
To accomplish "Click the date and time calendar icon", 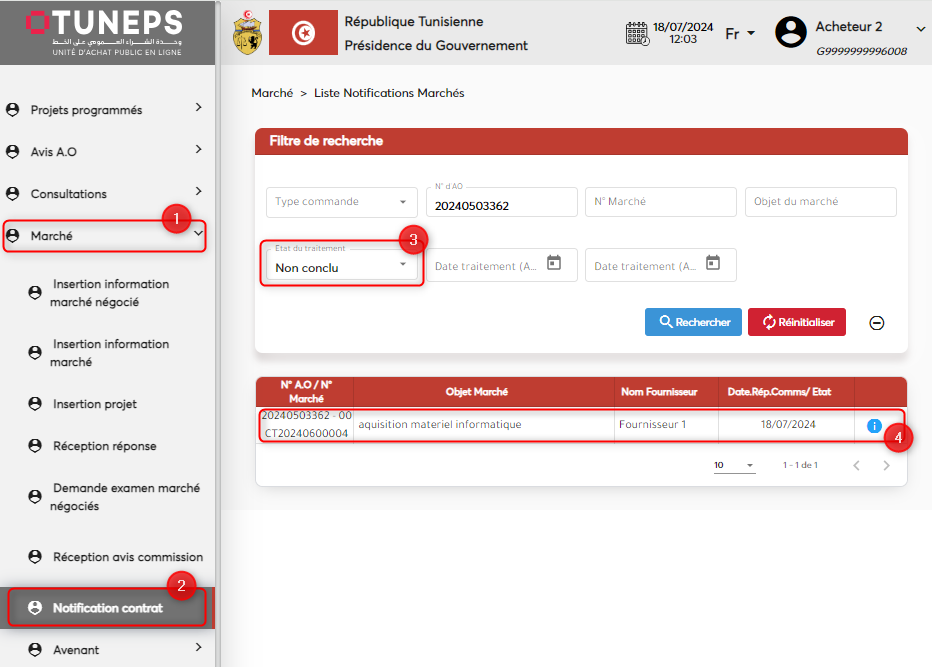I will (637, 33).
